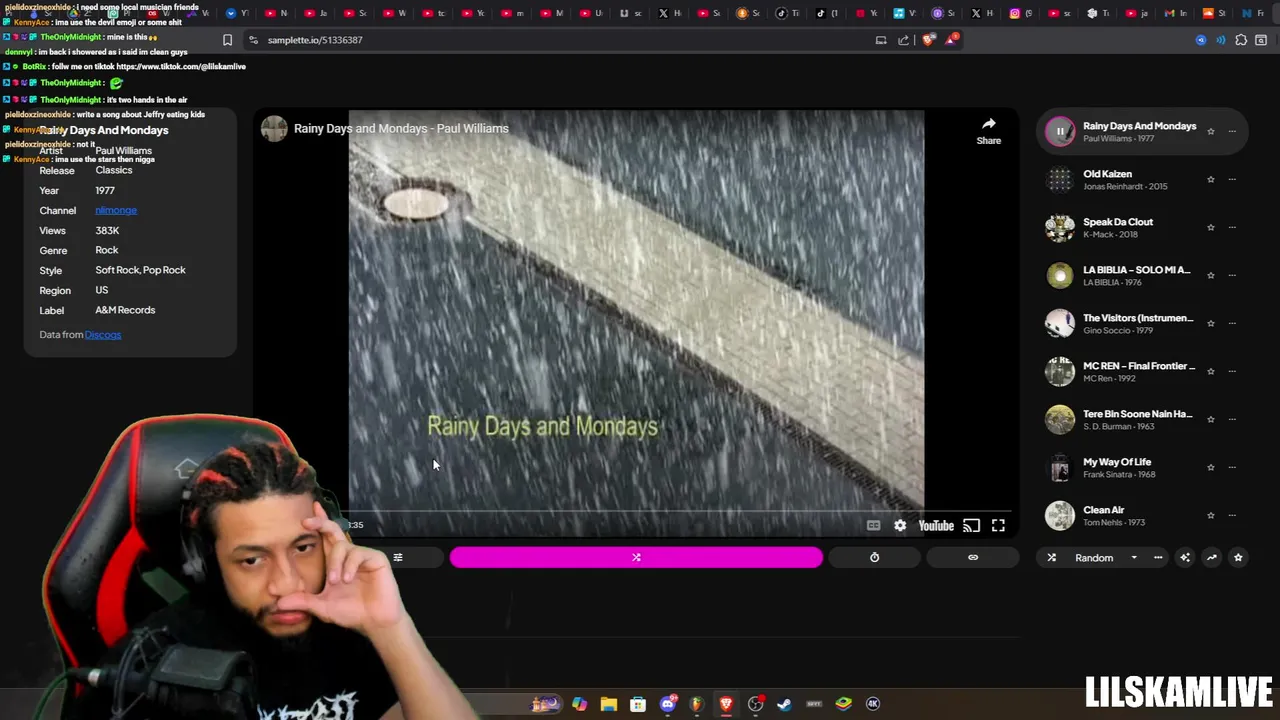
Task: Click the magenta shuffle next sample button
Action: 636,558
